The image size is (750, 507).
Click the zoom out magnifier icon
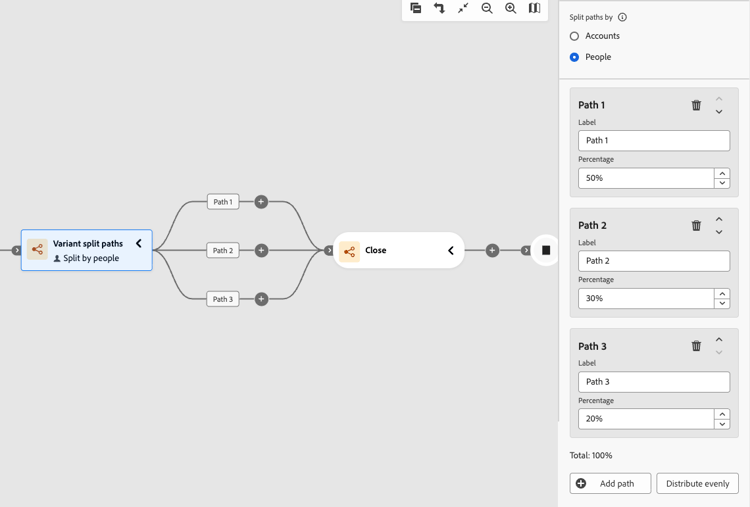487,8
